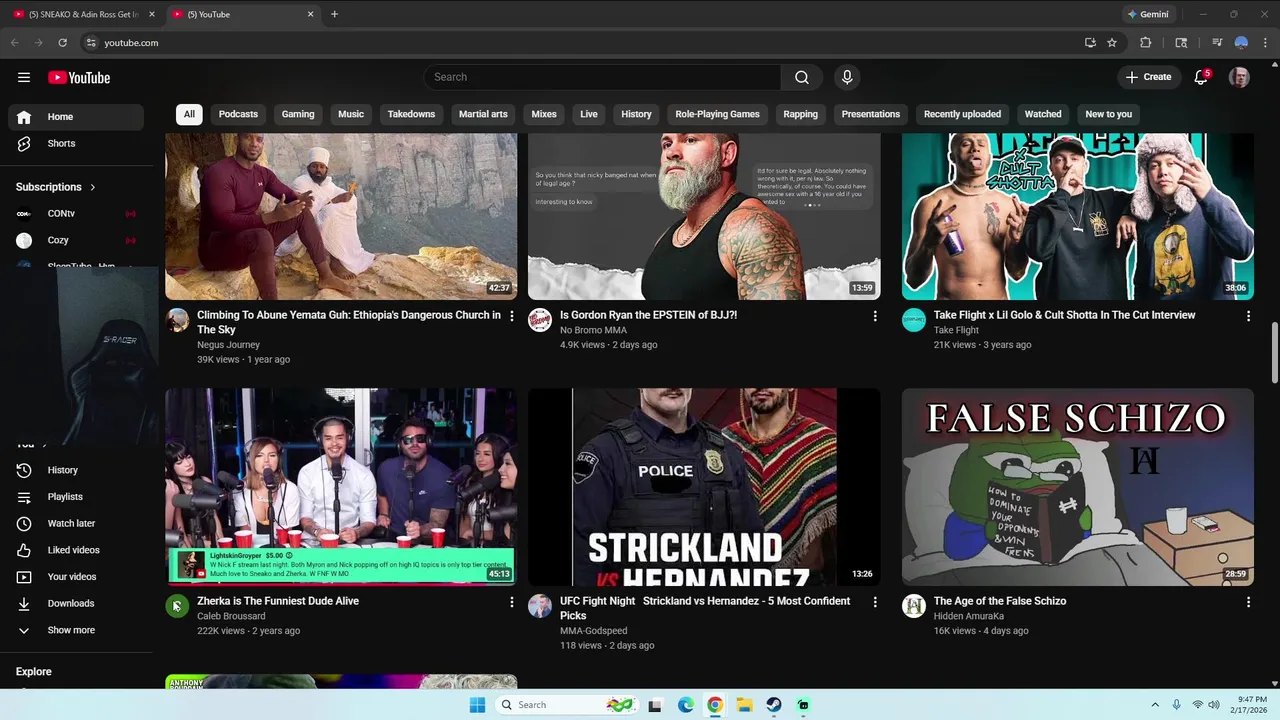Reload the page in Chrome

(62, 43)
